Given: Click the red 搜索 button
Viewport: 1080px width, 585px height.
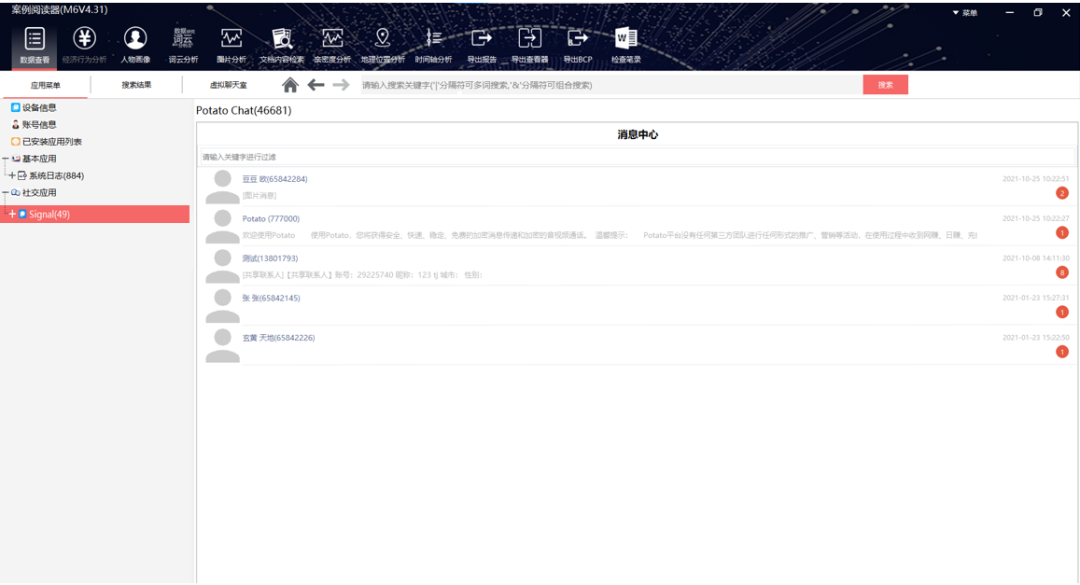Looking at the screenshot, I should [885, 85].
